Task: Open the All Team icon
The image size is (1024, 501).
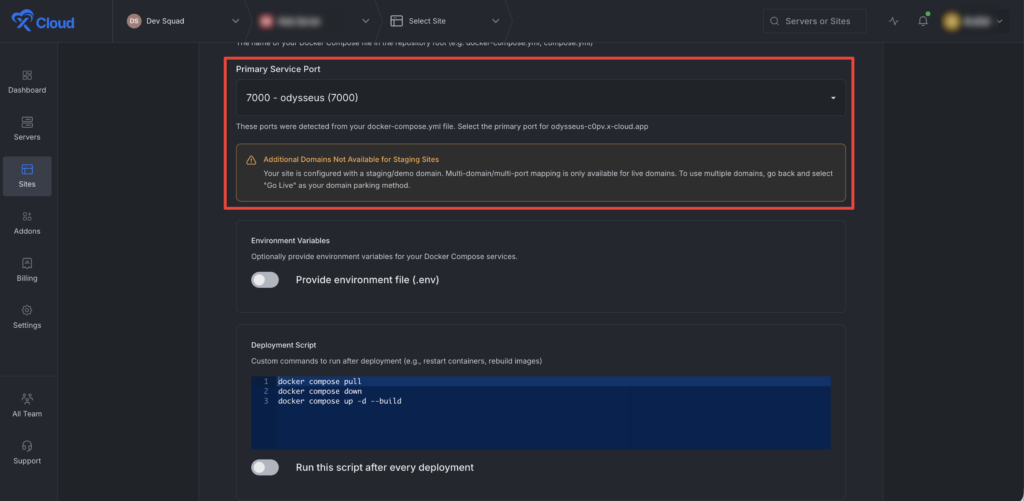Action: click(x=27, y=398)
